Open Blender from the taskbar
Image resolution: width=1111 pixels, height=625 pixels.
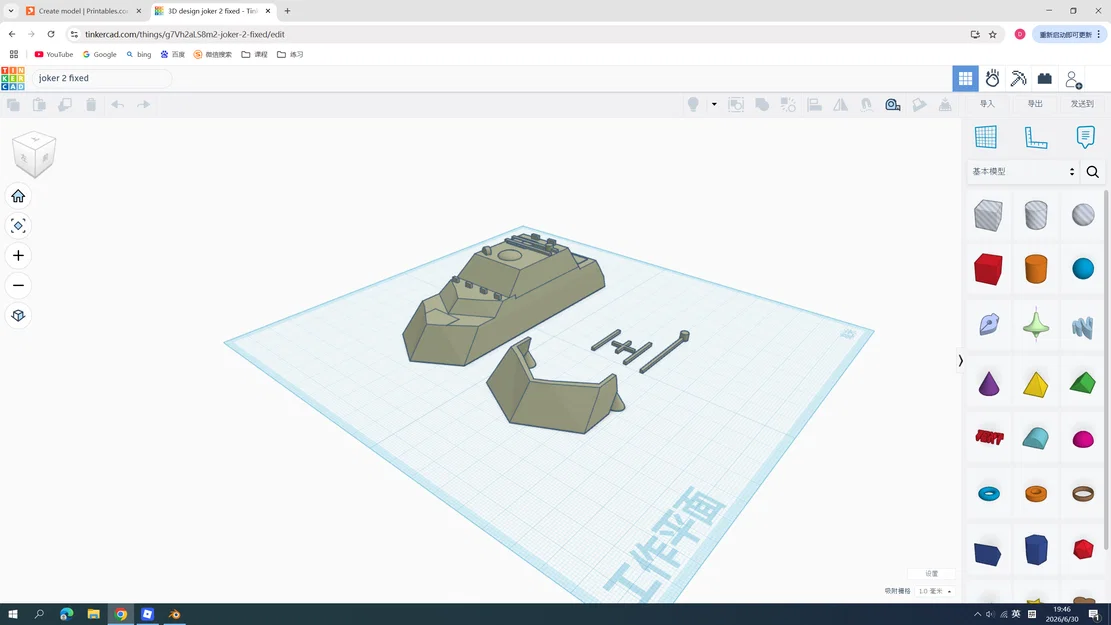174,614
